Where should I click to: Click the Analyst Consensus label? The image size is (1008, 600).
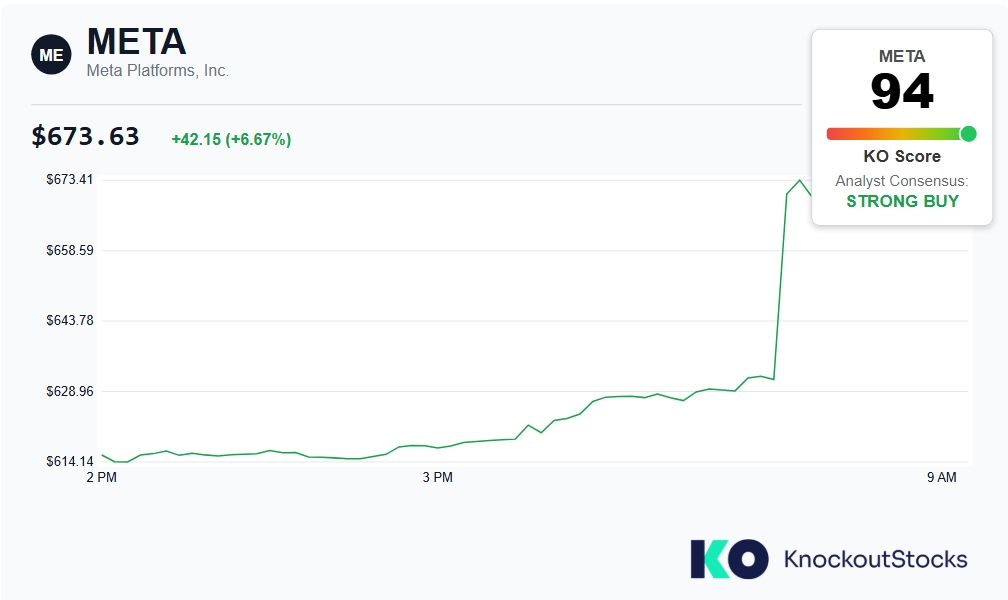pos(901,181)
